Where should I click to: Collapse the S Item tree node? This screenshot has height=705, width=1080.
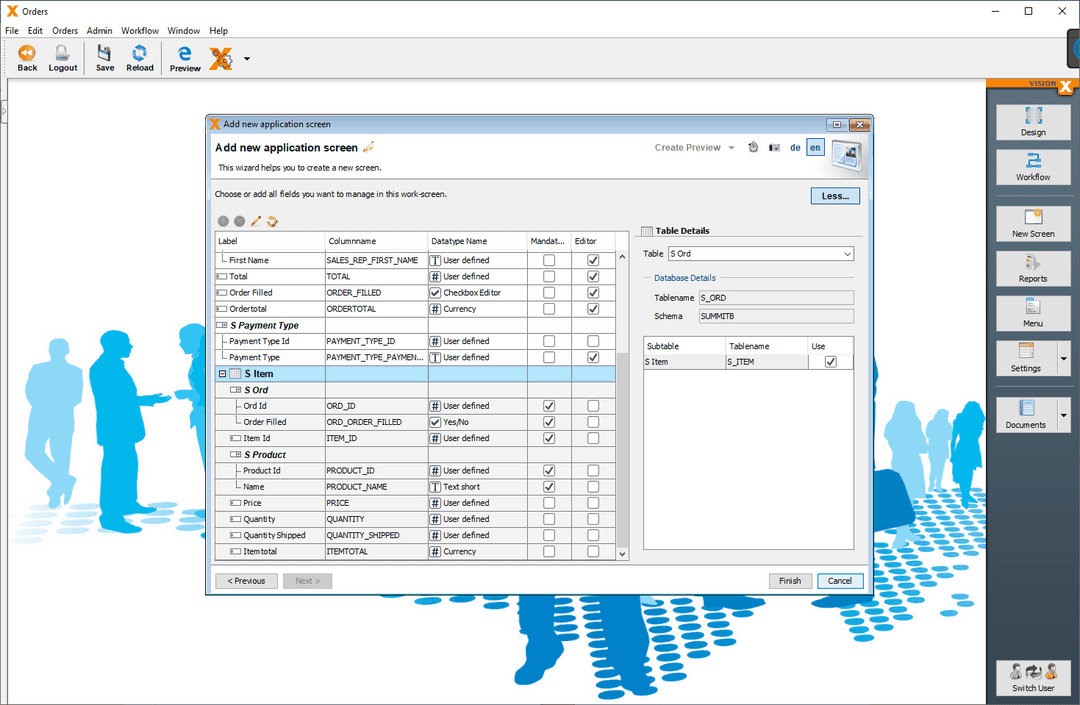[222, 373]
